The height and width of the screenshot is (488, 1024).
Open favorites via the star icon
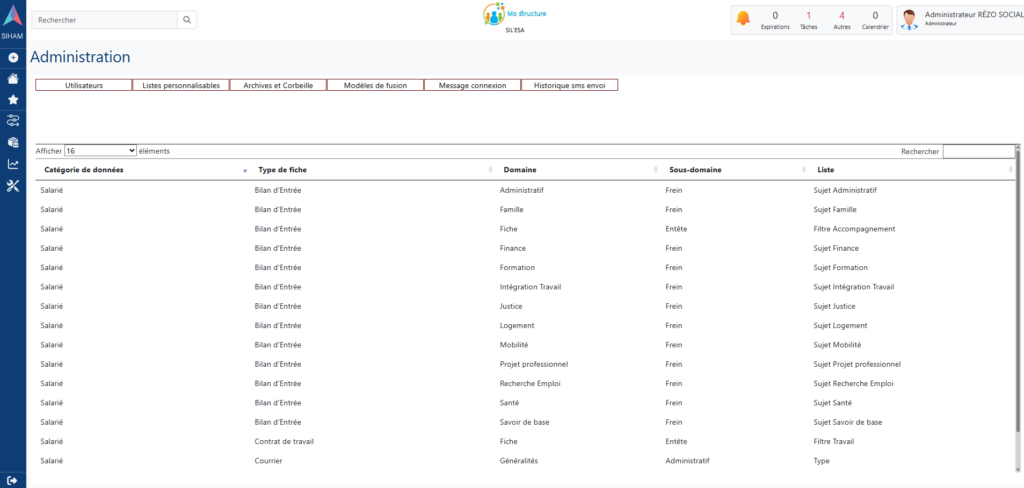(x=13, y=100)
